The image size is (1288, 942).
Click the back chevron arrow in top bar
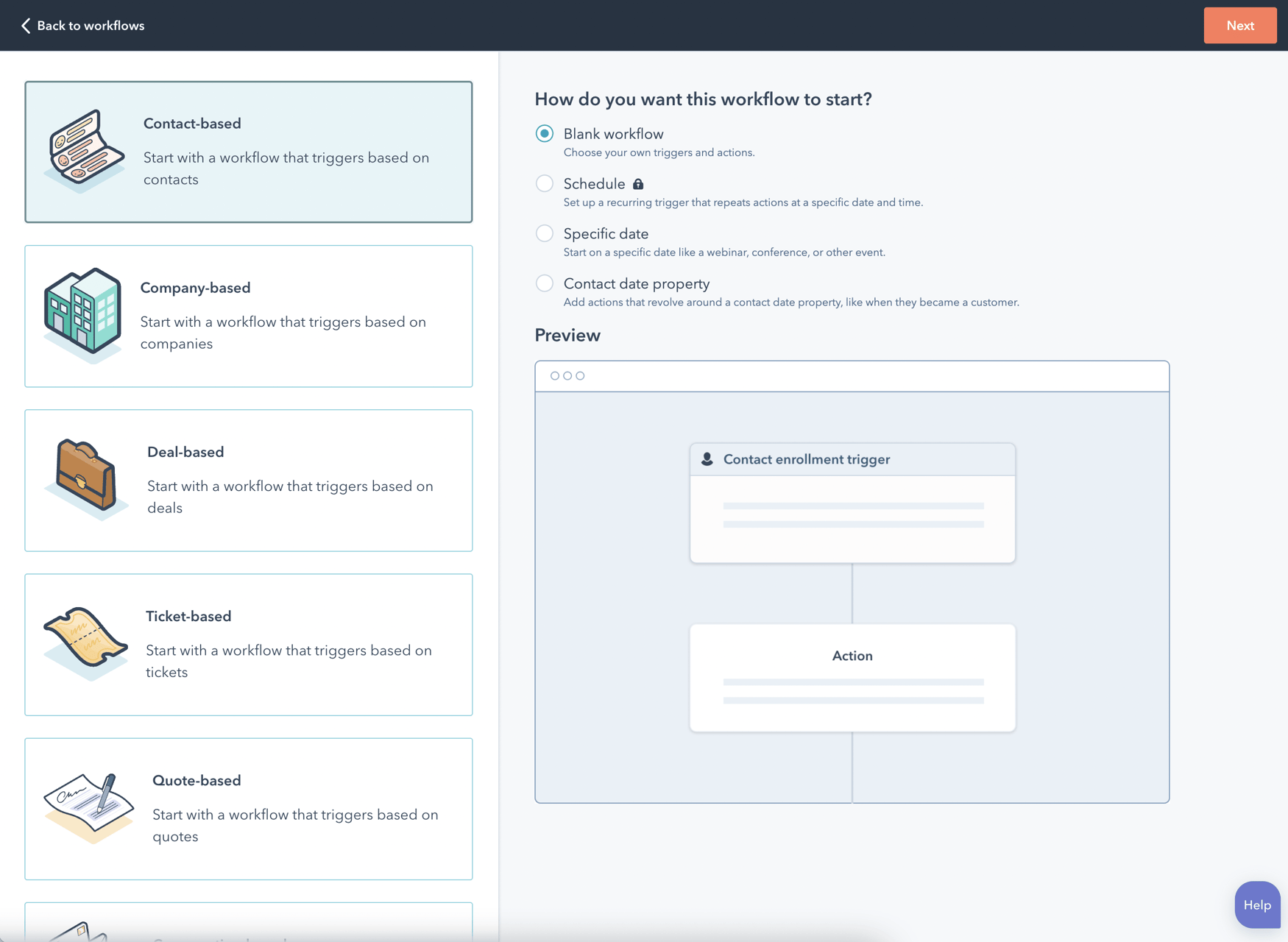click(25, 25)
